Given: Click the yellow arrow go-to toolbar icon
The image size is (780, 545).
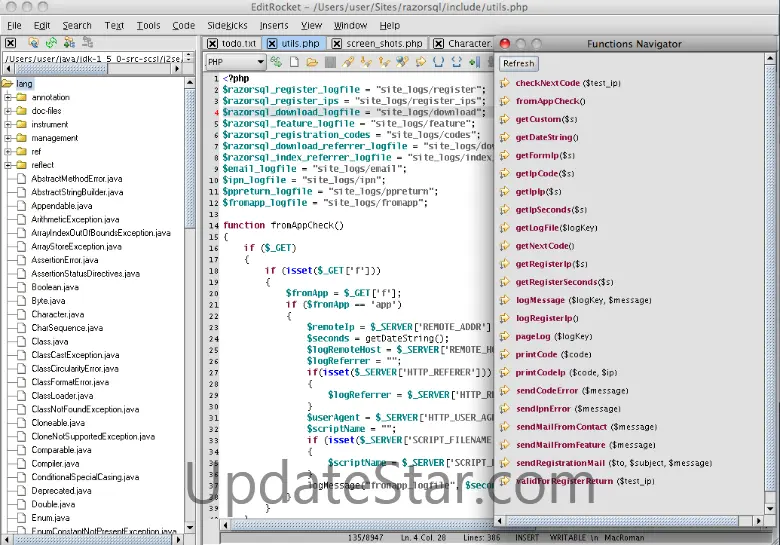Looking at the screenshot, I should pyautogui.click(x=420, y=62).
